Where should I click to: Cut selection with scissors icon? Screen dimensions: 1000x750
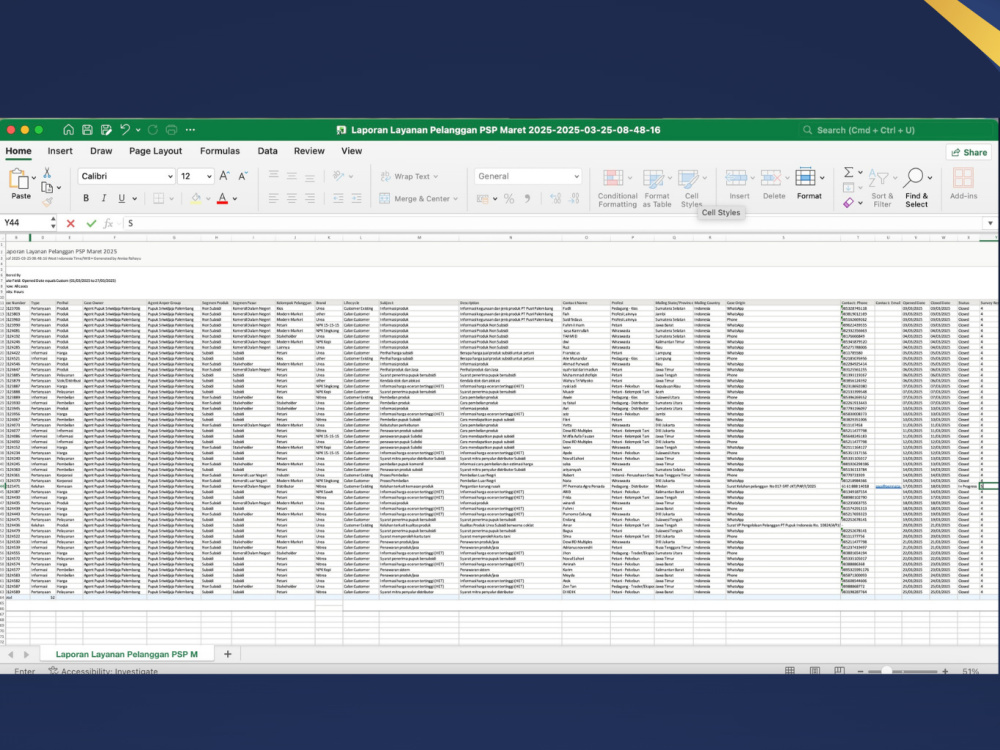coord(47,173)
